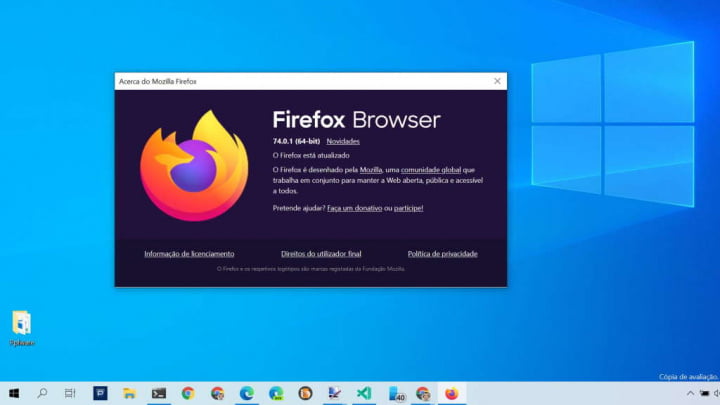Viewport: 720px width, 405px height.
Task: Open the plain Google Chrome taskbar icon
Action: 188,394
